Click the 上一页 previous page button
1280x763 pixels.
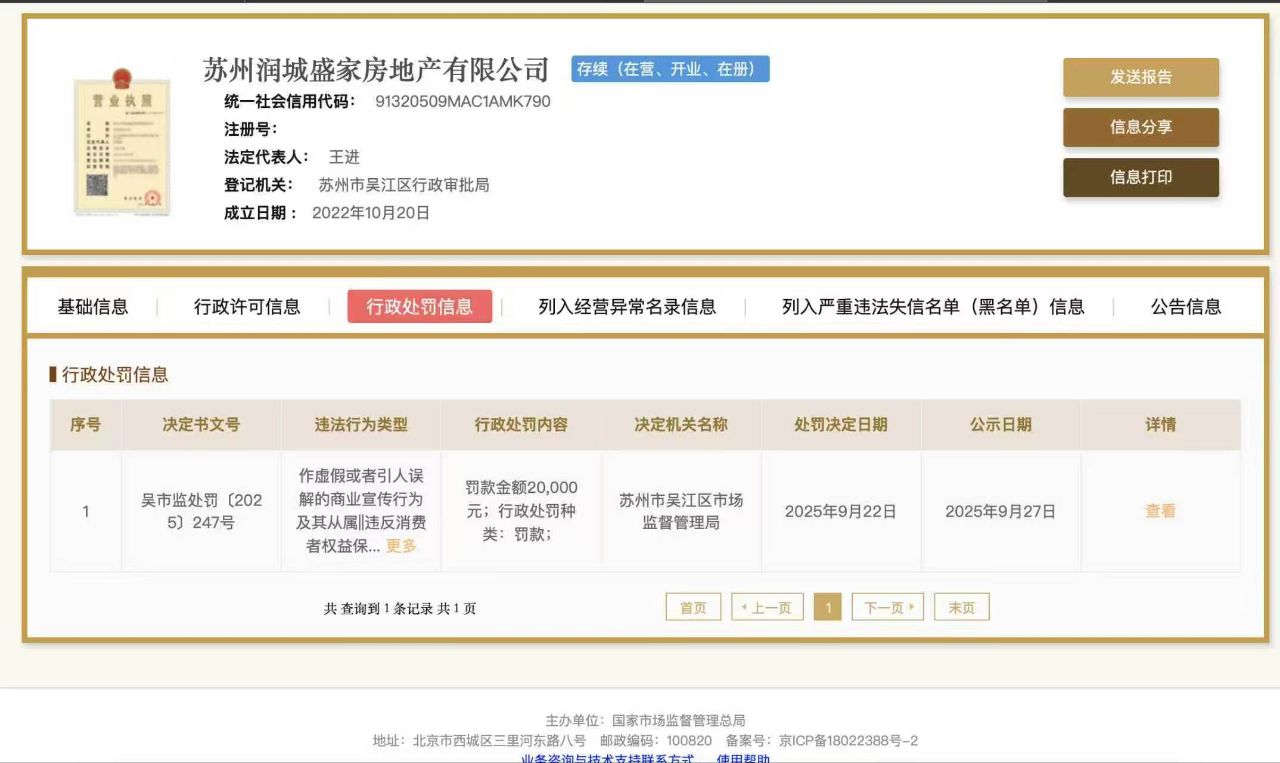(767, 607)
